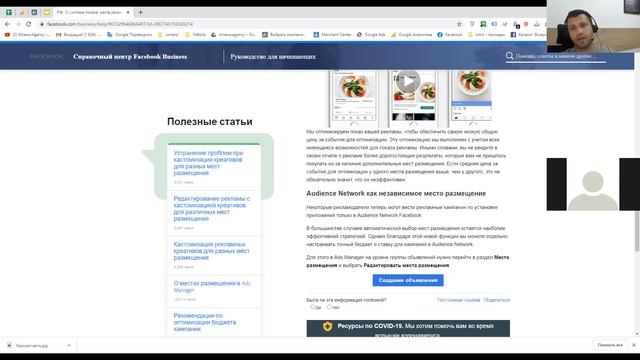Expand the downloaded file options chevron
The width and height of the screenshot is (640, 360).
click(69, 345)
